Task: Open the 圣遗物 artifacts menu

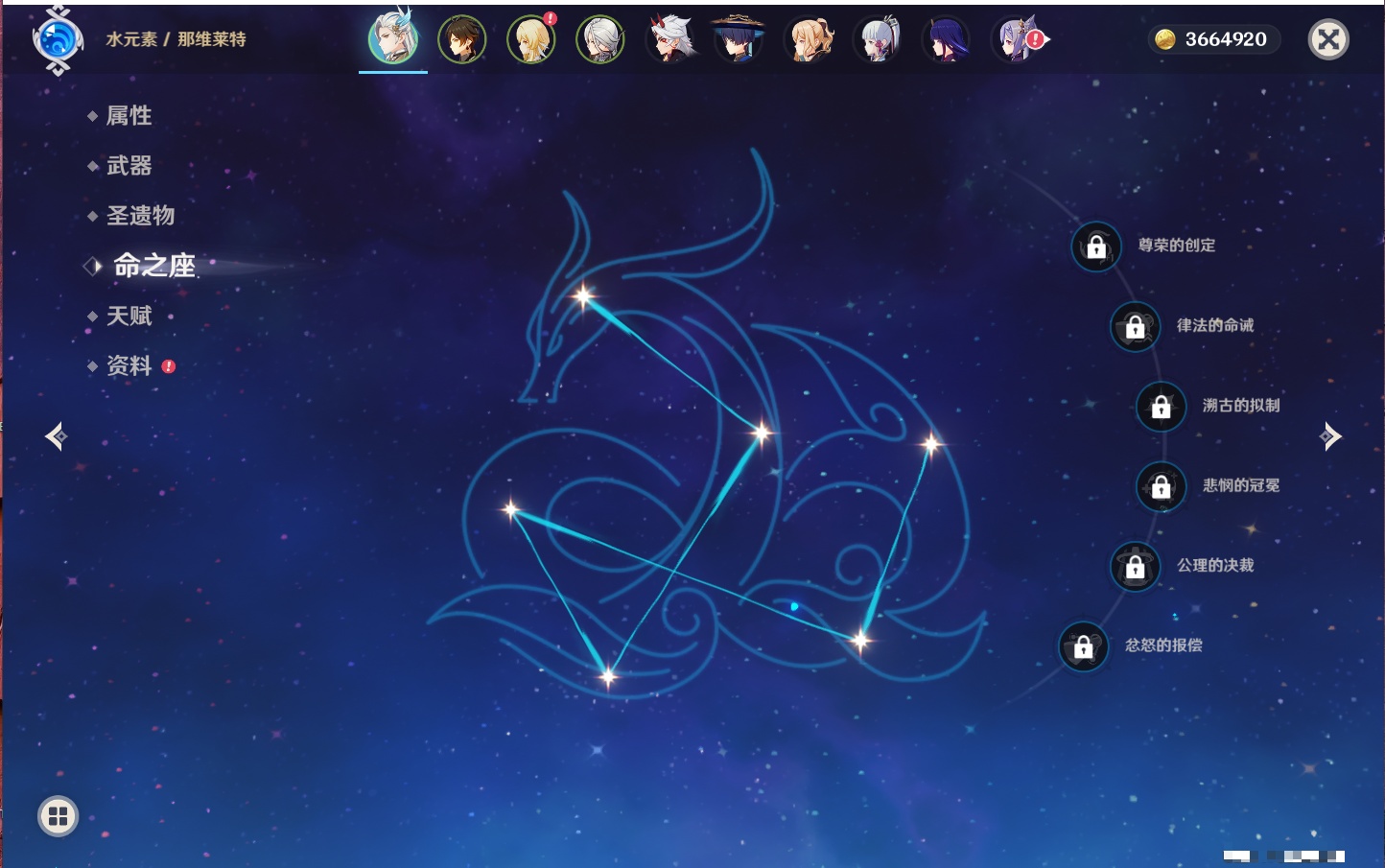Action: (x=140, y=216)
